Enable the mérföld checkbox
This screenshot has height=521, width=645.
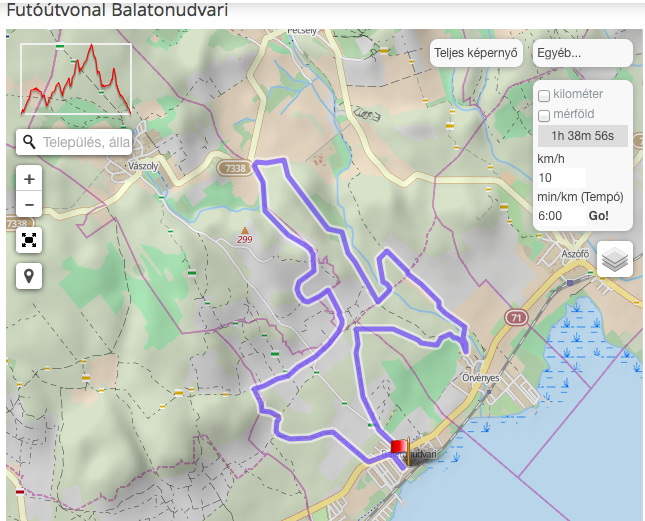(x=544, y=116)
